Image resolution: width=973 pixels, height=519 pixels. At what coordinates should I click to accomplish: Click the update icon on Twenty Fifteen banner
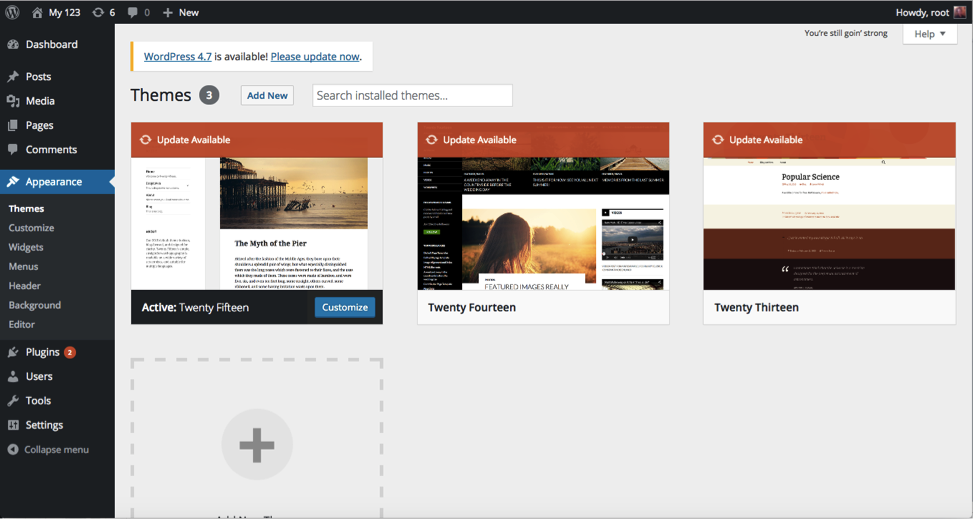[145, 140]
